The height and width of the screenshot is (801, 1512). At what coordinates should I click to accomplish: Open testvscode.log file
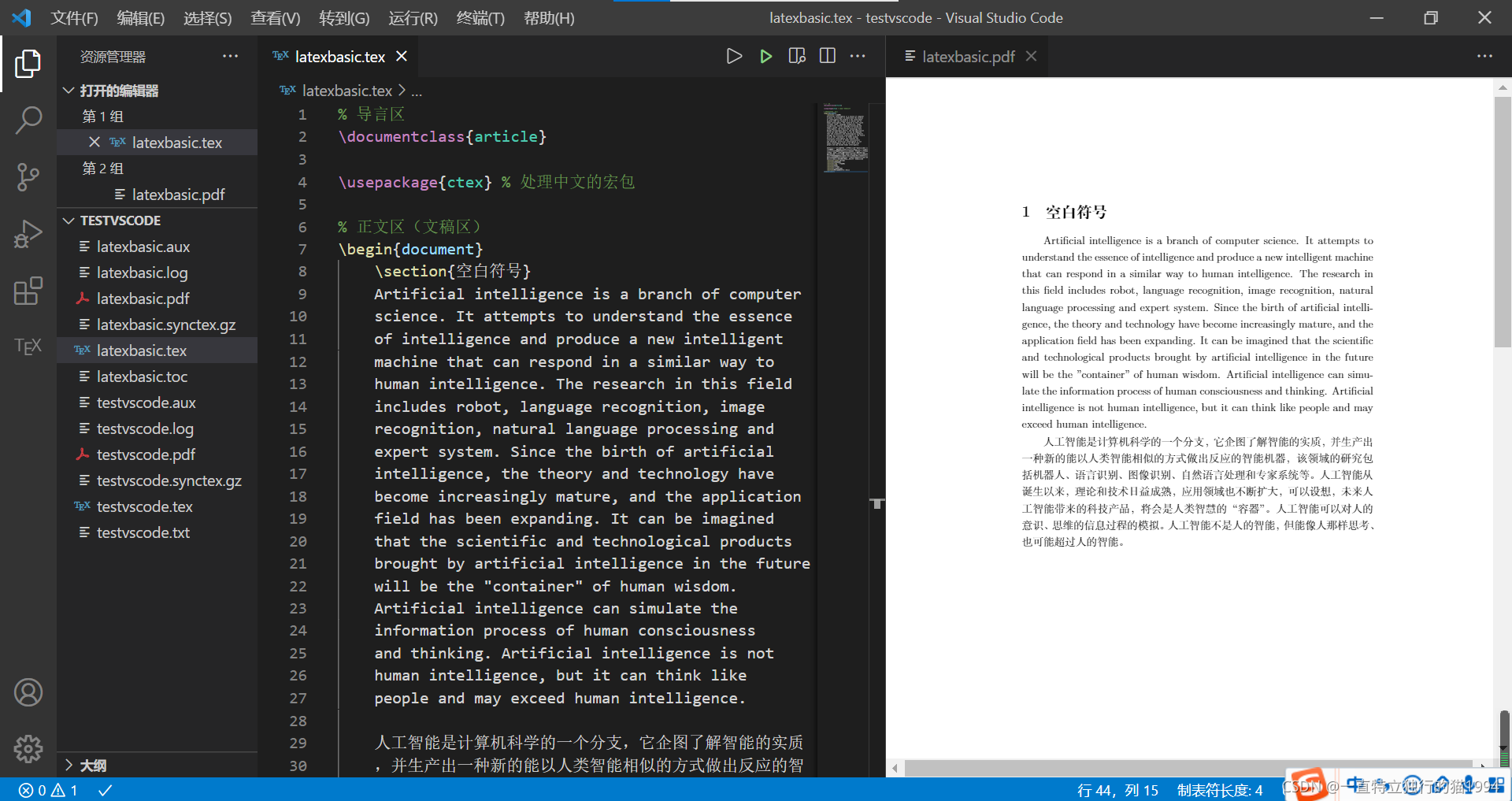(x=145, y=428)
